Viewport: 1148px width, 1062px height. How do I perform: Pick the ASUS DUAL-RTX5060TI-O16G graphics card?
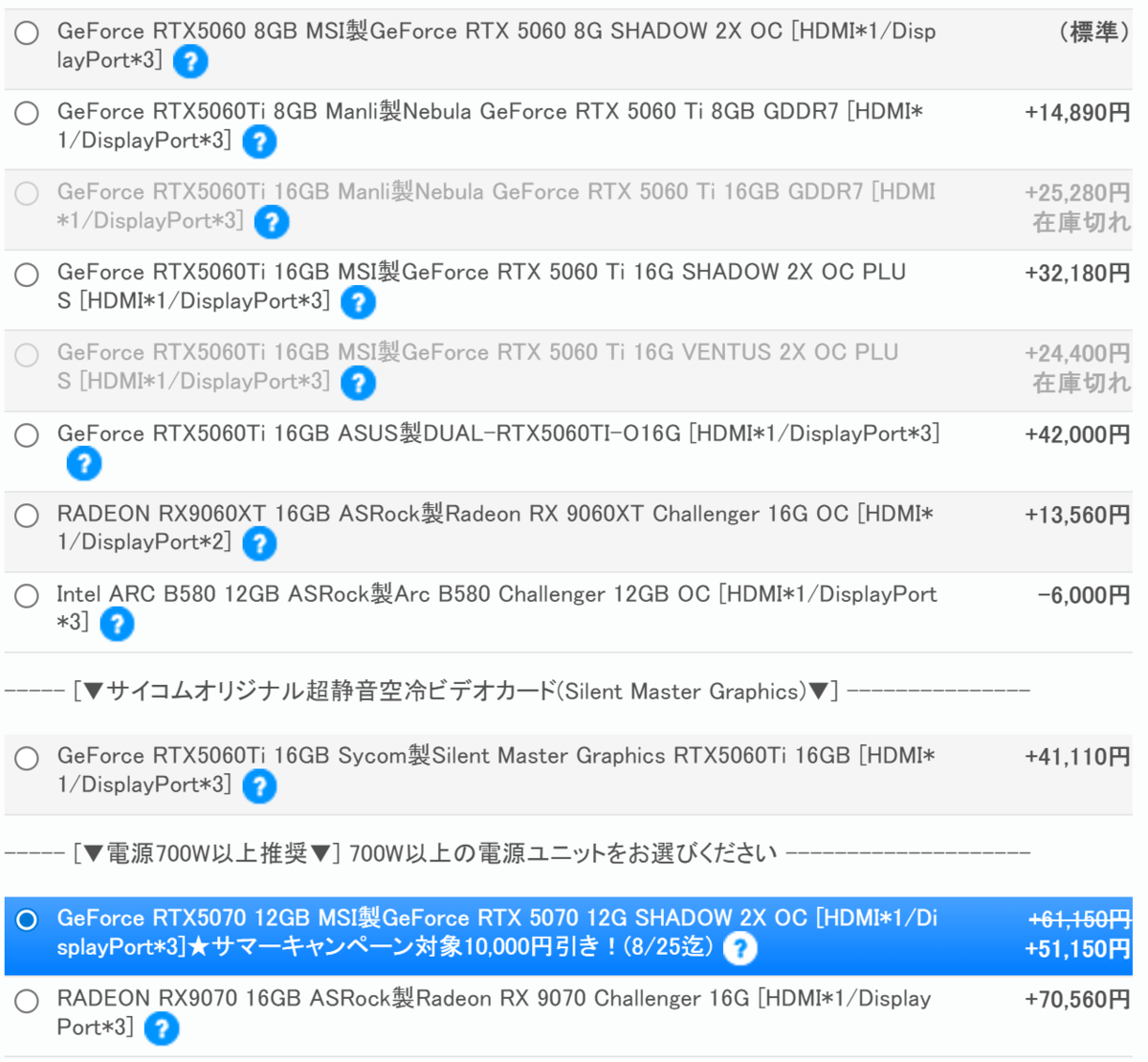26,434
